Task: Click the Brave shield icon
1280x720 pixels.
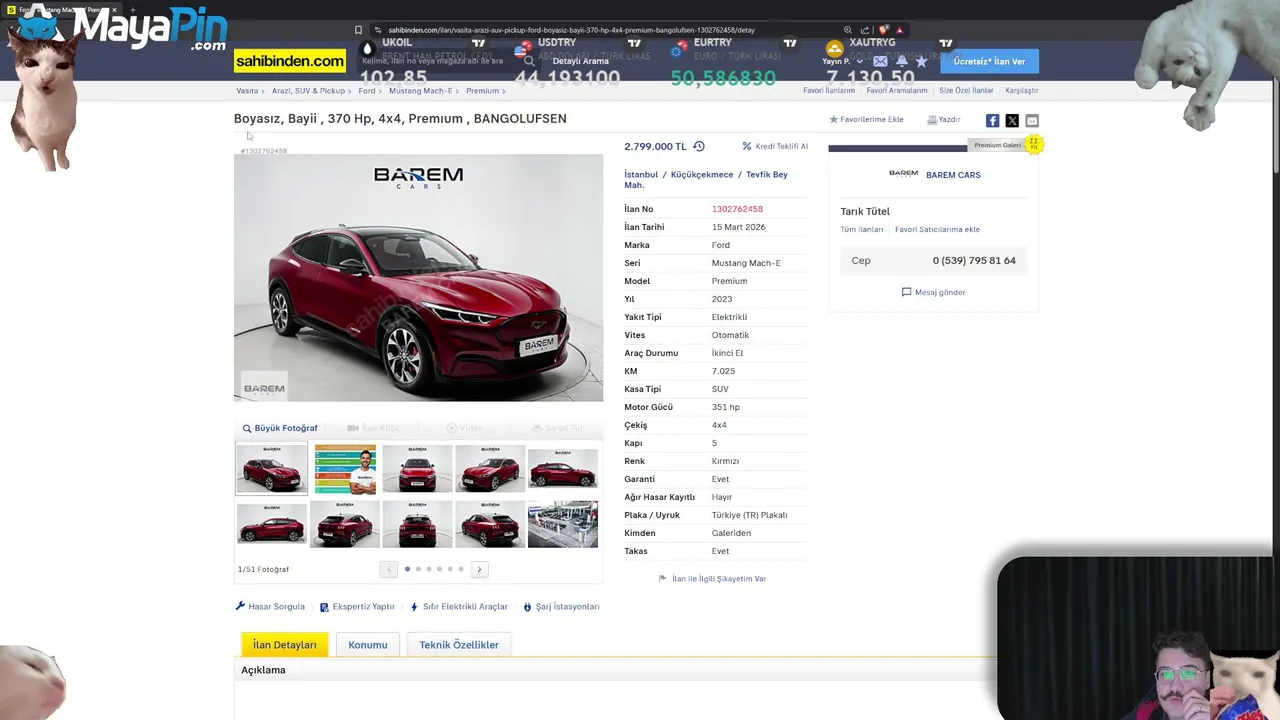Action: [883, 30]
